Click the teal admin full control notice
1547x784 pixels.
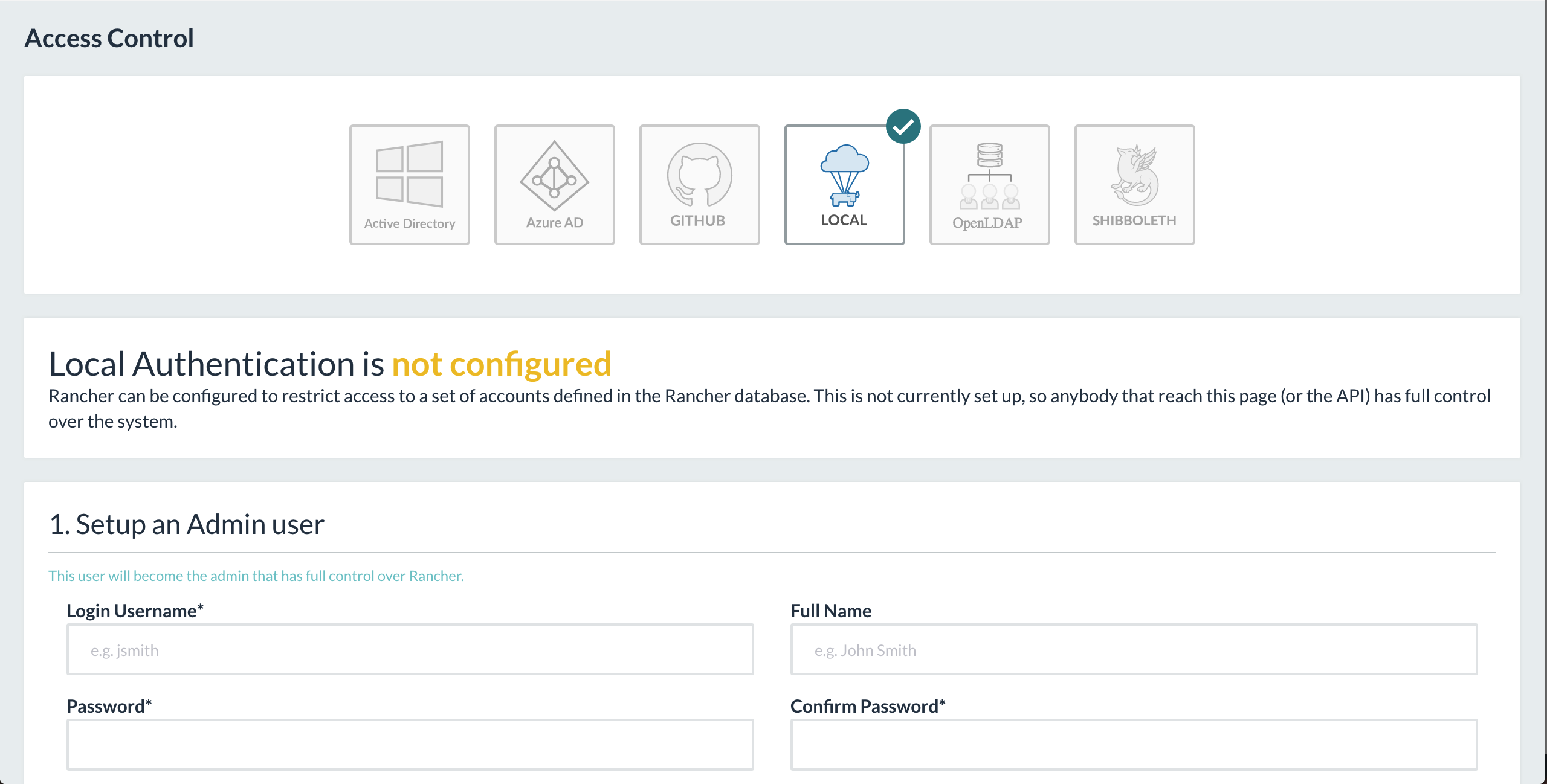pyautogui.click(x=256, y=576)
